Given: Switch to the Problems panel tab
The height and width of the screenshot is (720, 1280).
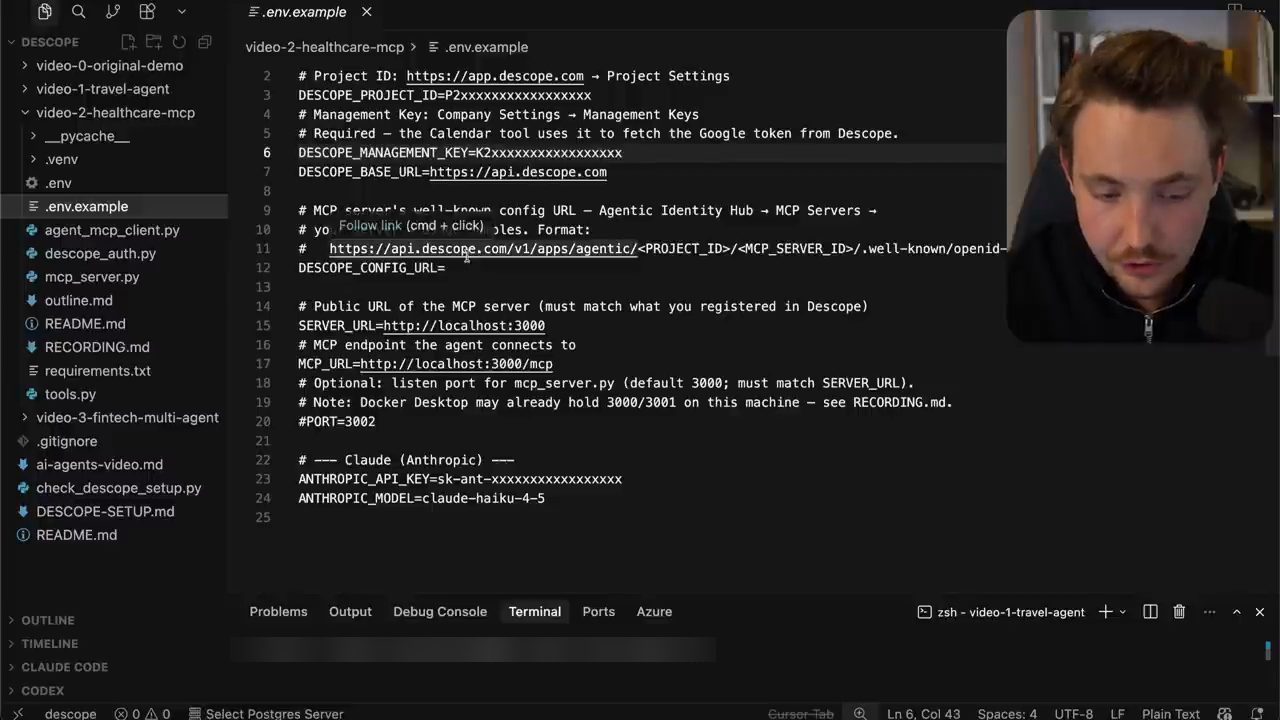Looking at the screenshot, I should [x=278, y=612].
